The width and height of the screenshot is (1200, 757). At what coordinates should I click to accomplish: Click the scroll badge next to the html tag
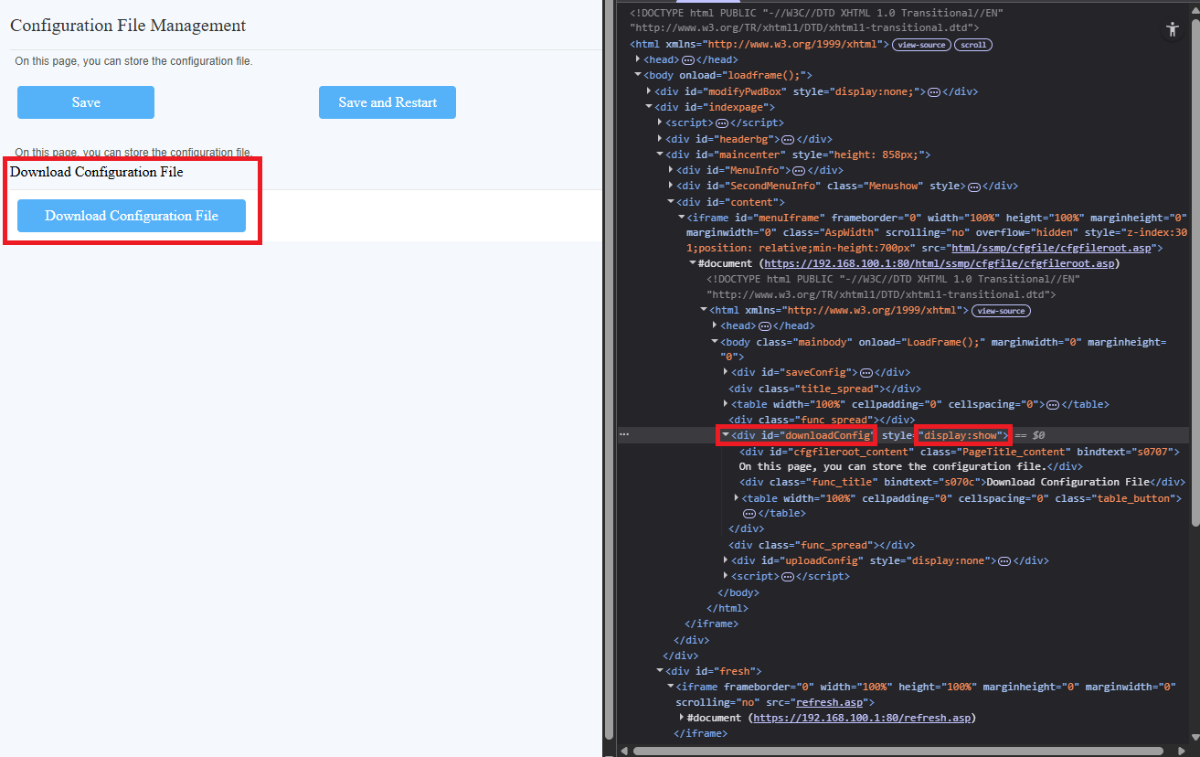972,45
